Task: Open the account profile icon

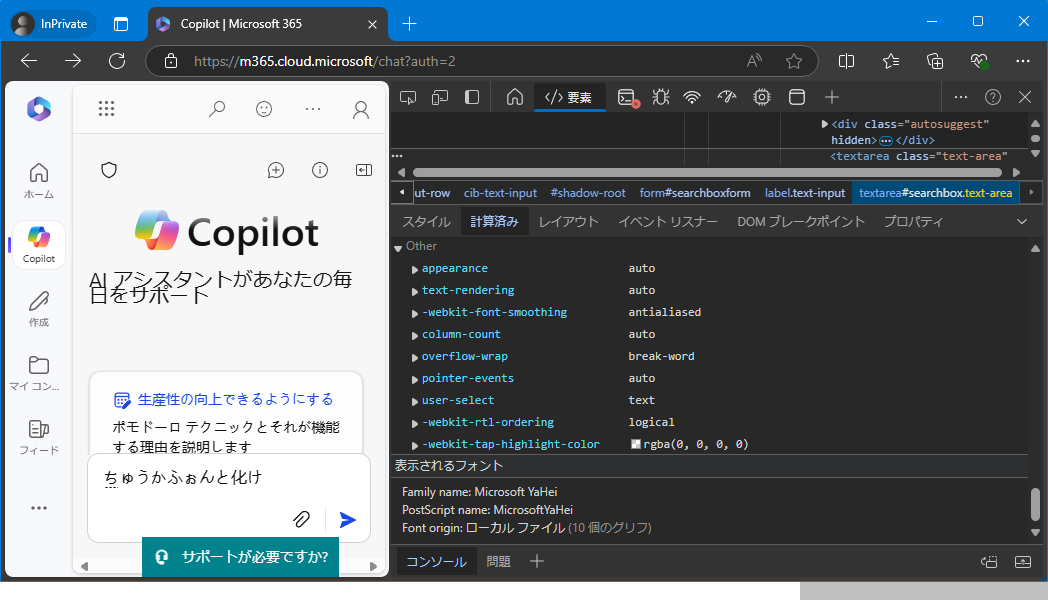Action: click(x=361, y=110)
